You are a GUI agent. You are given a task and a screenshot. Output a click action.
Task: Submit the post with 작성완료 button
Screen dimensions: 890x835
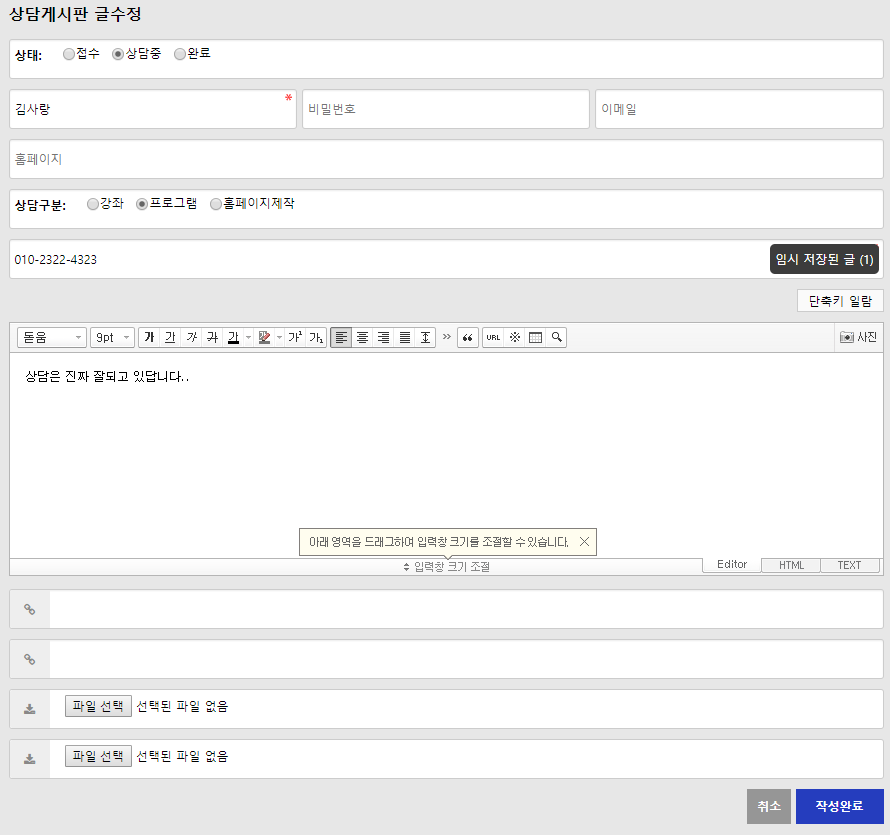point(839,806)
